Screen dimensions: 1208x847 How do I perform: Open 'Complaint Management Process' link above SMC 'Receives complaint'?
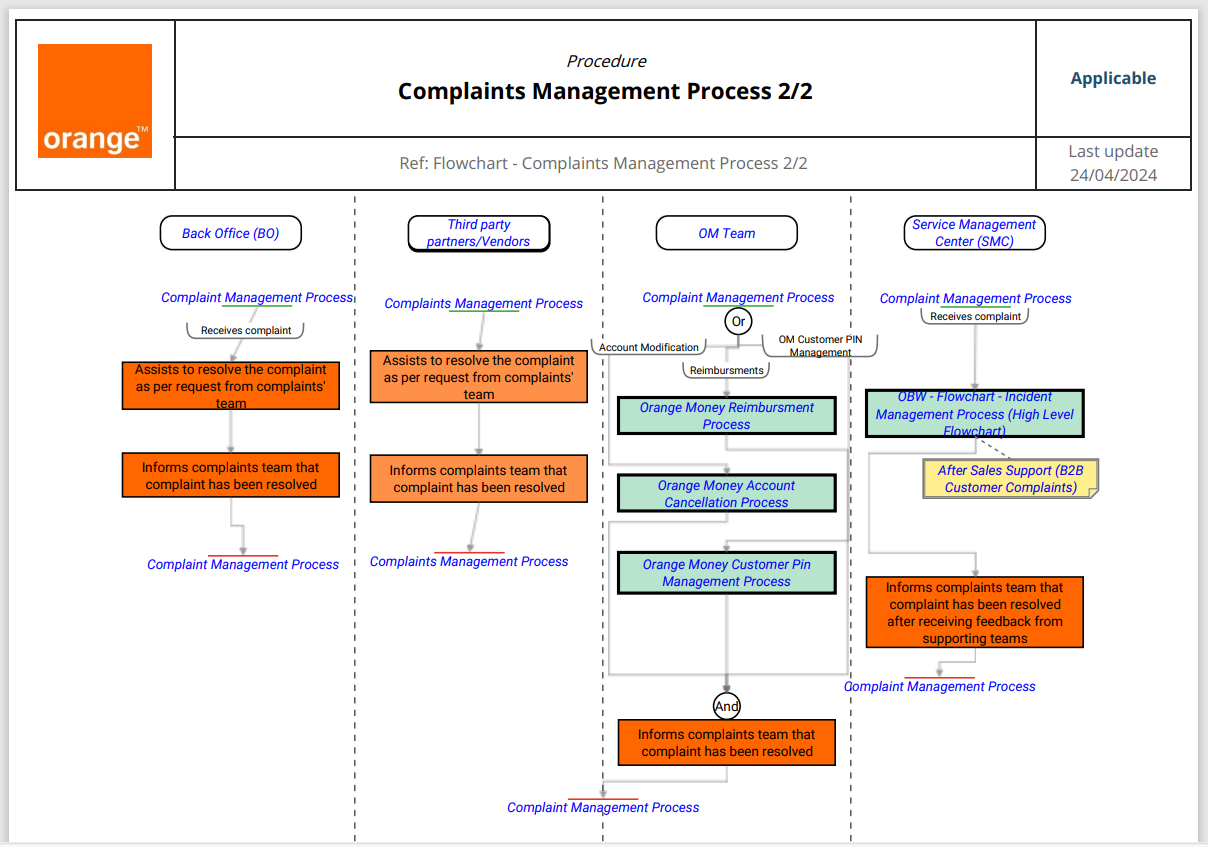pos(975,298)
